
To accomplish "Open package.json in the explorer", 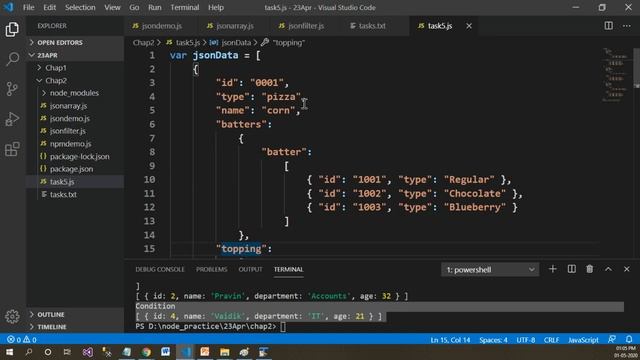I will (x=71, y=169).
